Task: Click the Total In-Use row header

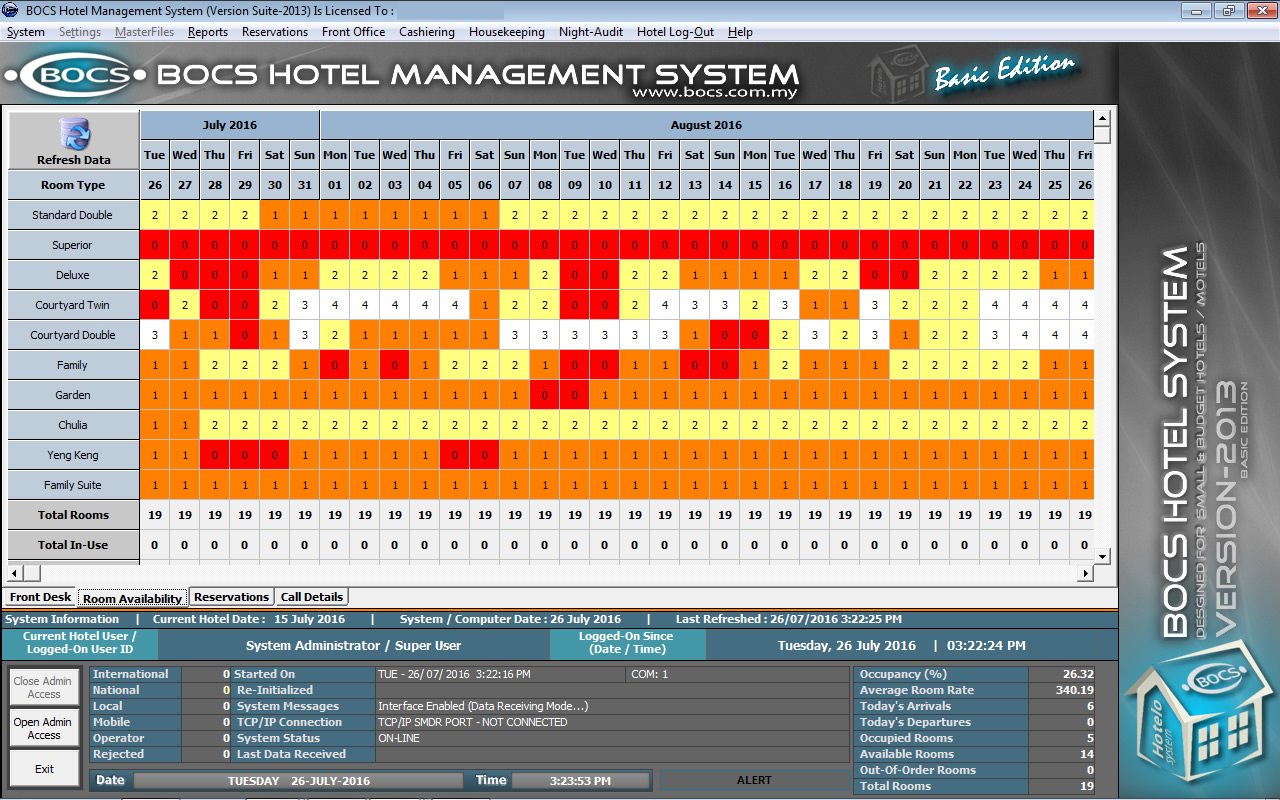Action: (x=72, y=545)
